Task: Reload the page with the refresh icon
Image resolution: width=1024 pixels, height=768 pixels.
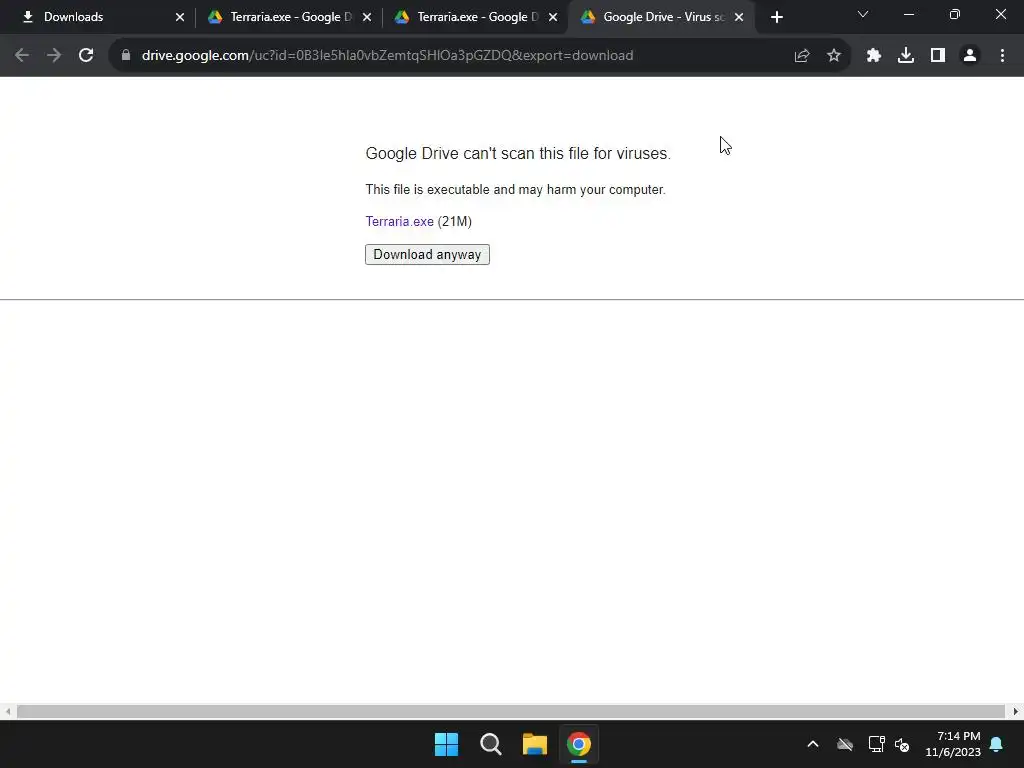Action: pyautogui.click(x=86, y=56)
